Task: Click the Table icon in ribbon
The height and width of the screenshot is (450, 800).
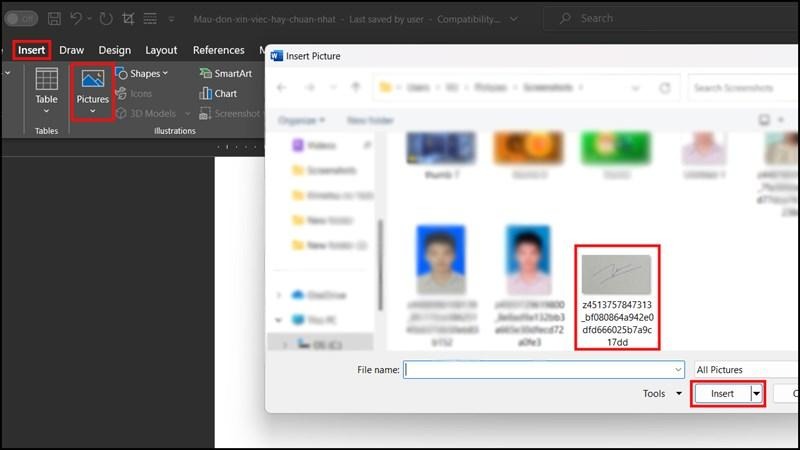Action: [x=46, y=87]
